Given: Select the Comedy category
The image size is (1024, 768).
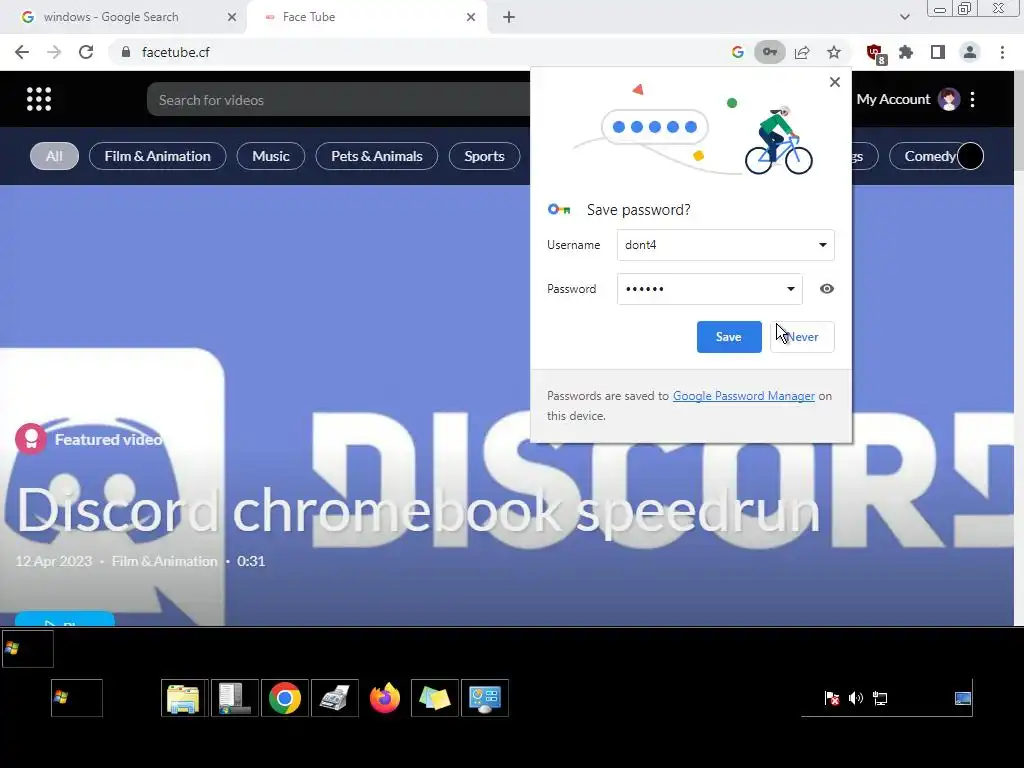Looking at the screenshot, I should coord(929,156).
